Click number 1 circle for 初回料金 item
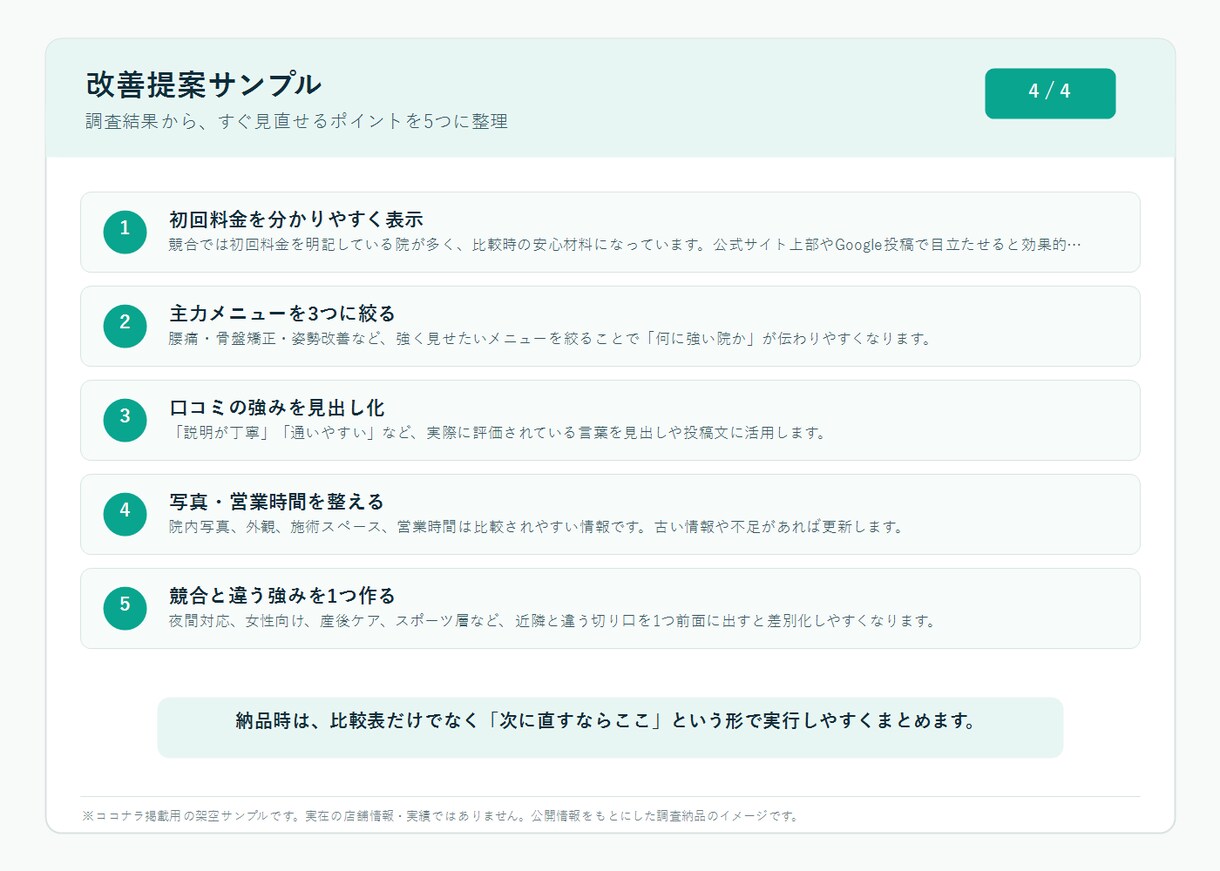Image resolution: width=1220 pixels, height=871 pixels. tap(125, 232)
